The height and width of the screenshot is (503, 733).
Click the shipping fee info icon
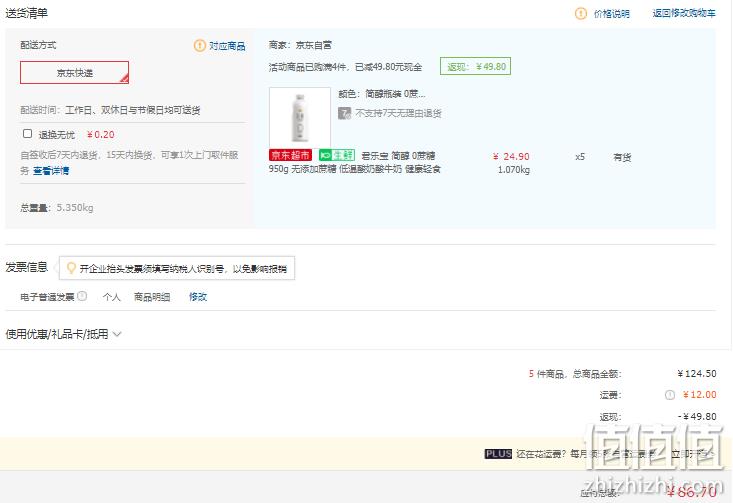point(670,395)
